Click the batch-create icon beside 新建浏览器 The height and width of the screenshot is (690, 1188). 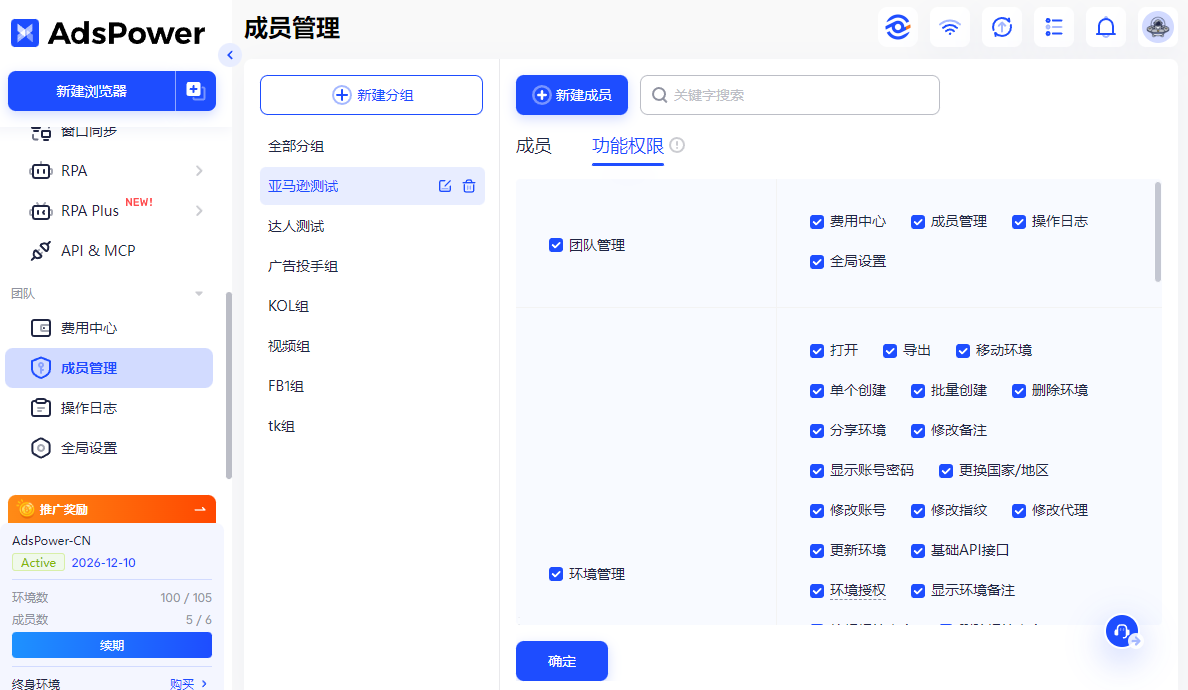195,91
